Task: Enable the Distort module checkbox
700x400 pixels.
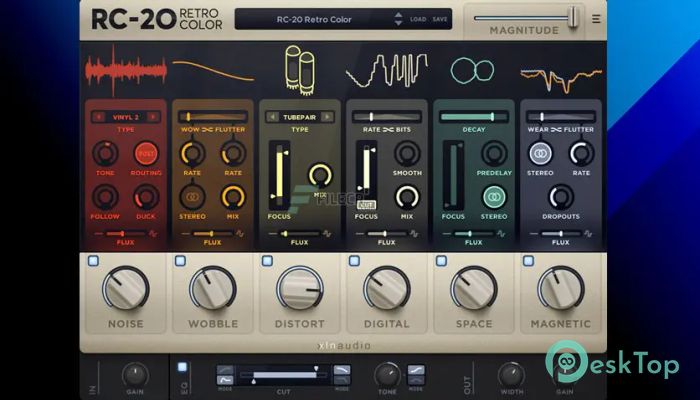Action: point(267,261)
